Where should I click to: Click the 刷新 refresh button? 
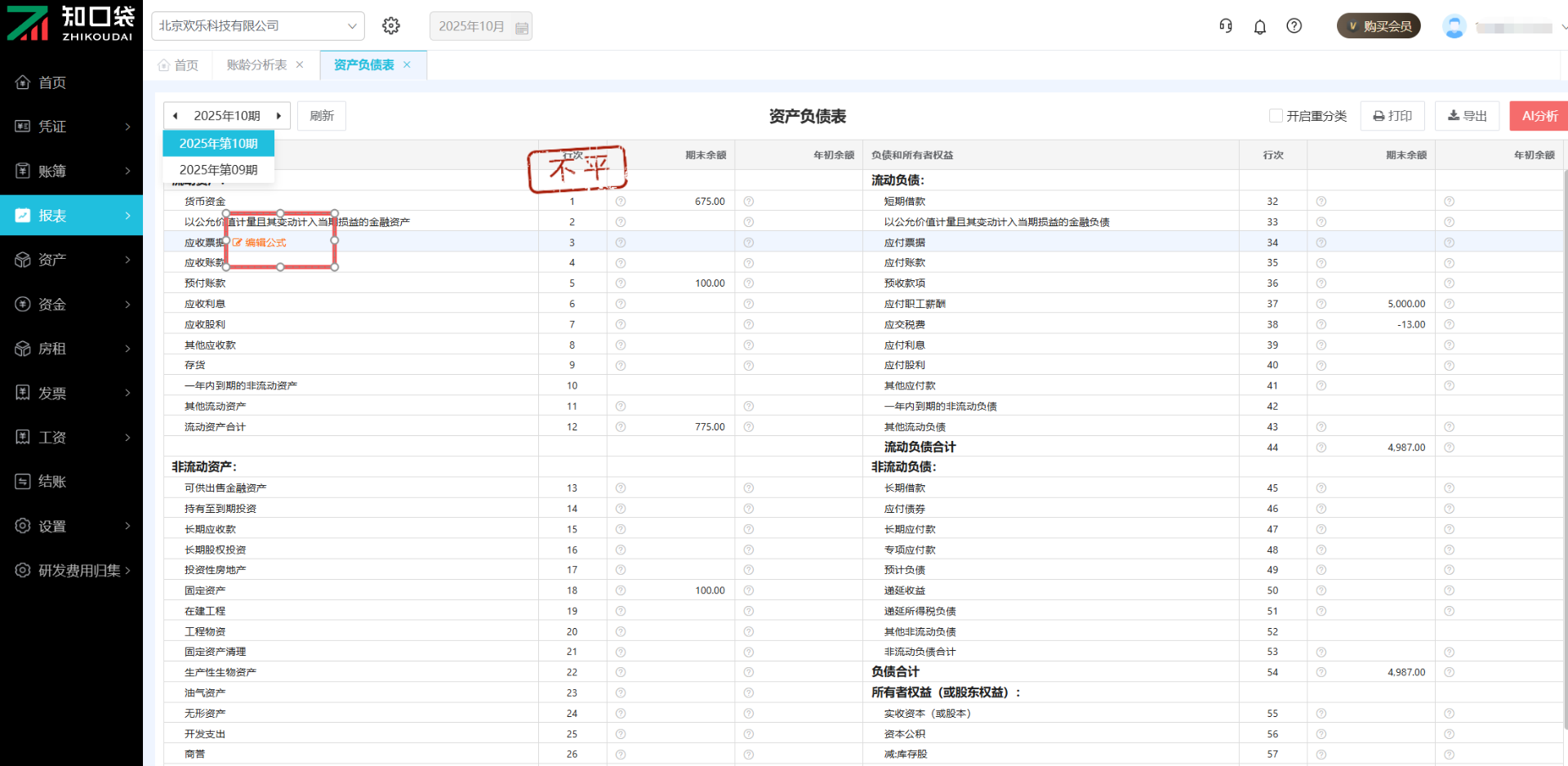[322, 116]
